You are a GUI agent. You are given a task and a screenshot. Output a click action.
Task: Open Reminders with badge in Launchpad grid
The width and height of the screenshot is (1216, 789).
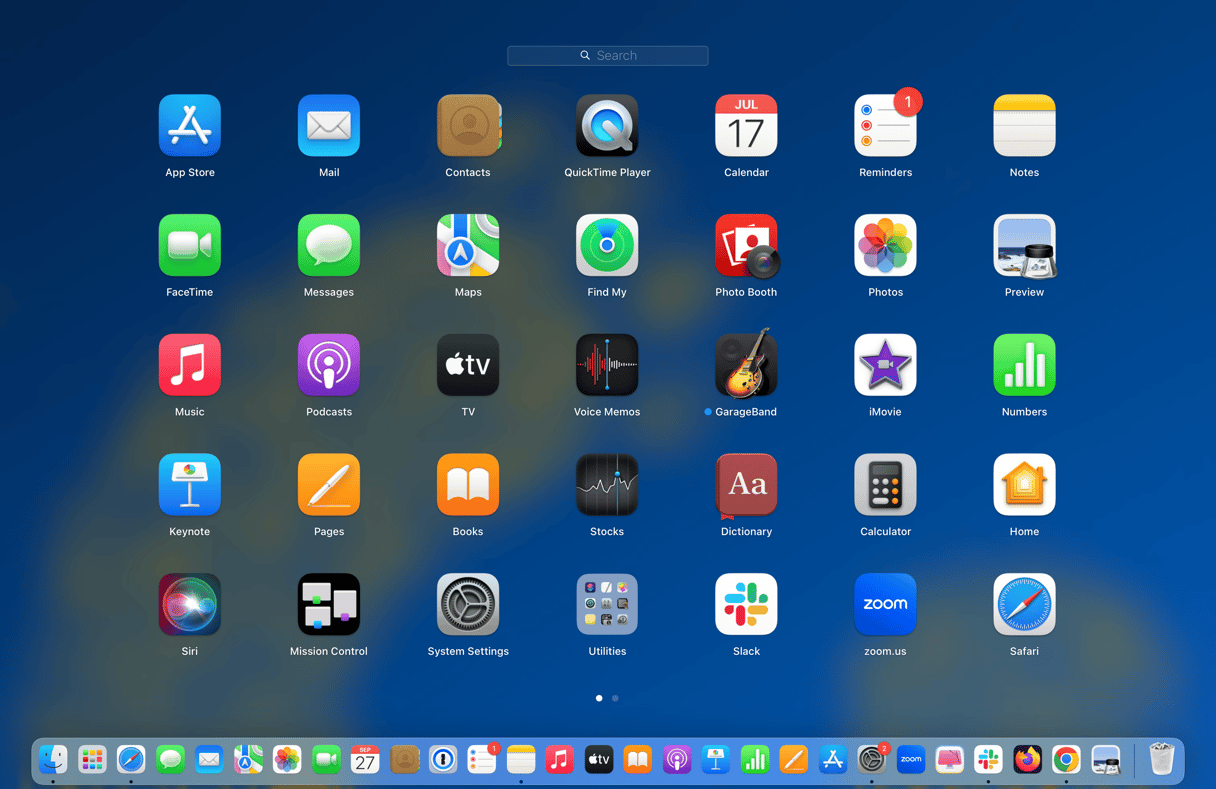885,126
